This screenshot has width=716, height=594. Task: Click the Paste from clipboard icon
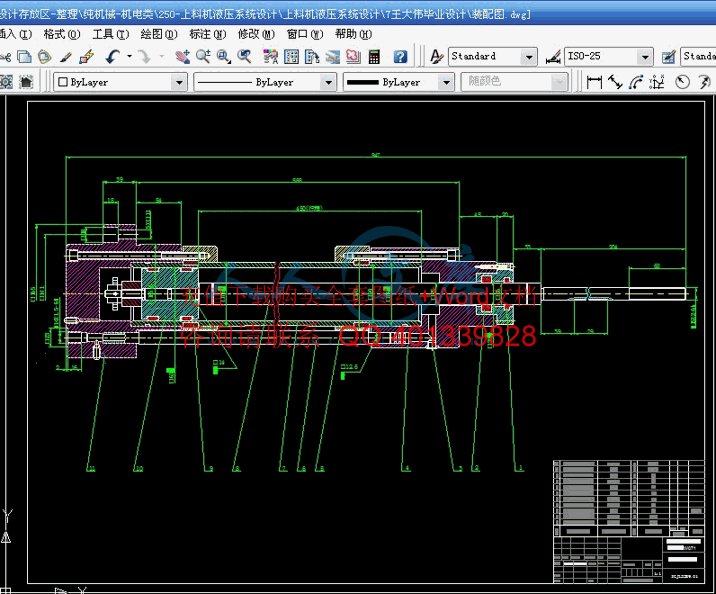point(44,57)
